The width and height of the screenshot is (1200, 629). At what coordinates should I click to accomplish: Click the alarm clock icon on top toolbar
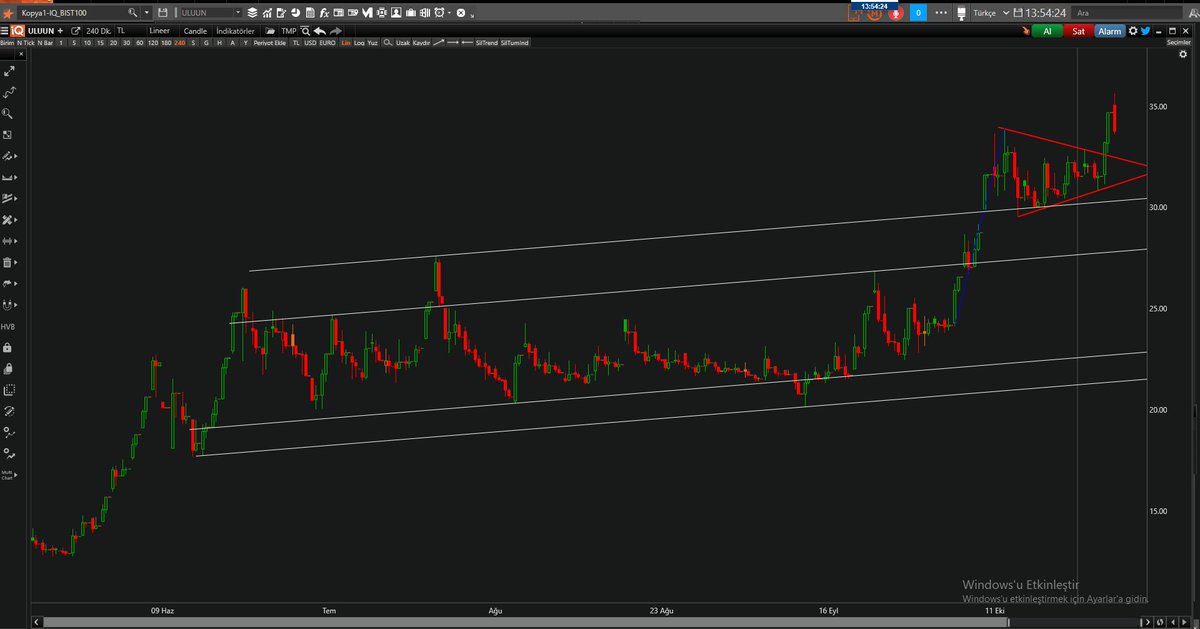point(439,13)
